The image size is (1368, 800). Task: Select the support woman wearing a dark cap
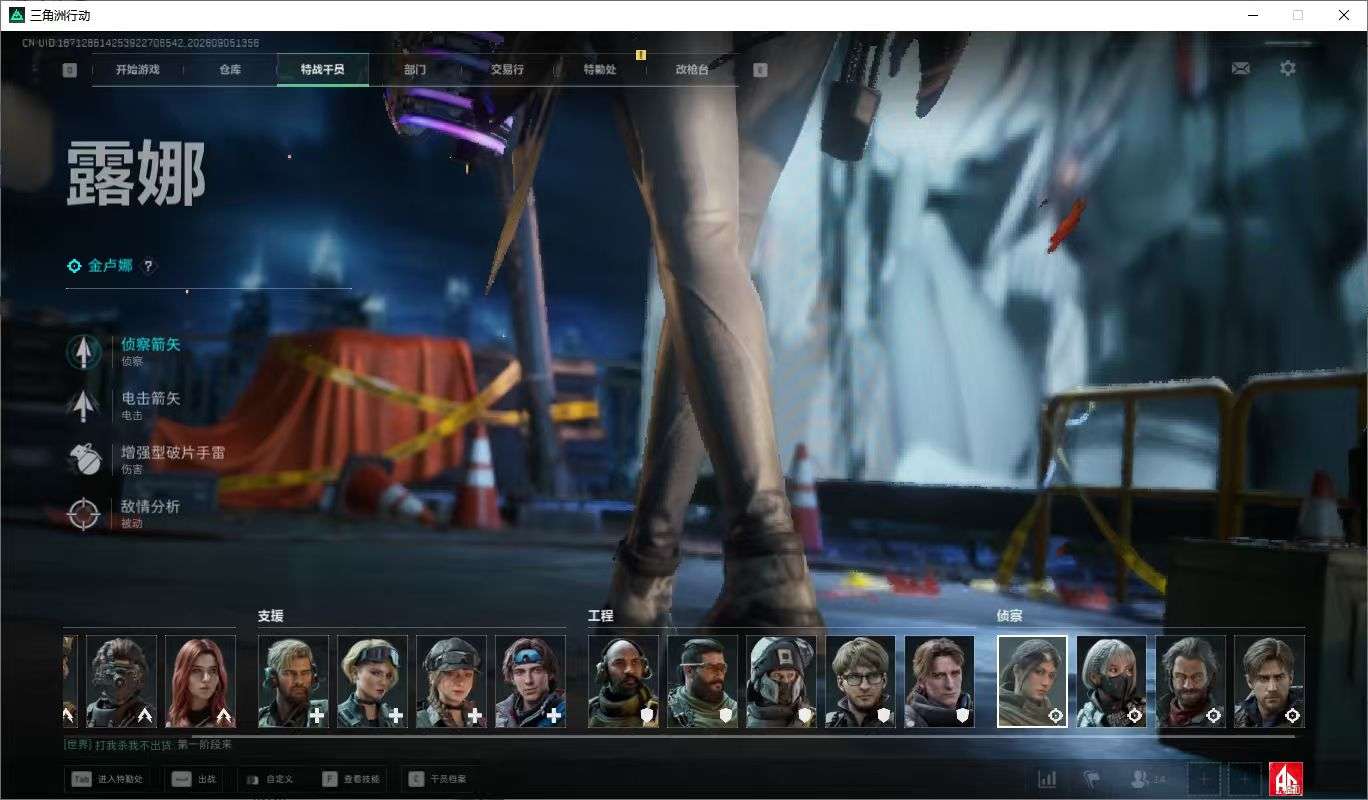(451, 681)
